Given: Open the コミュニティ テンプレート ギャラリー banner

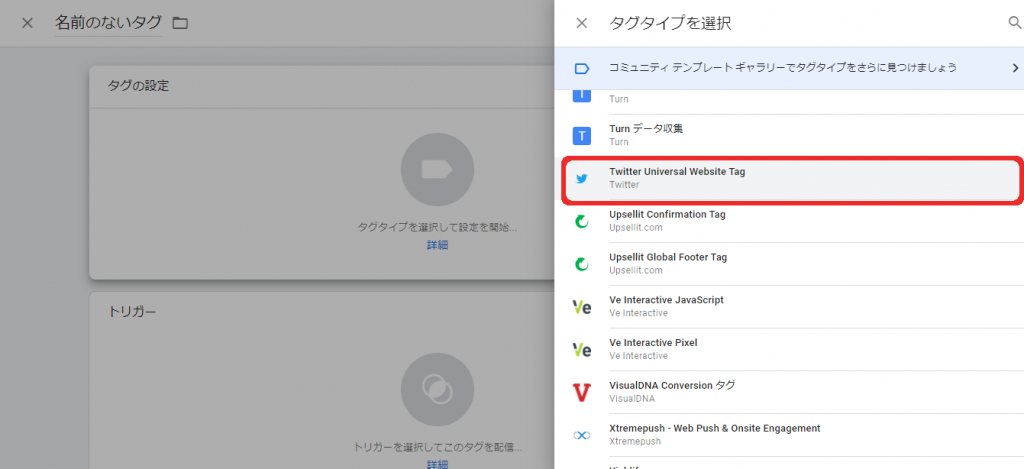Looking at the screenshot, I should 789,68.
